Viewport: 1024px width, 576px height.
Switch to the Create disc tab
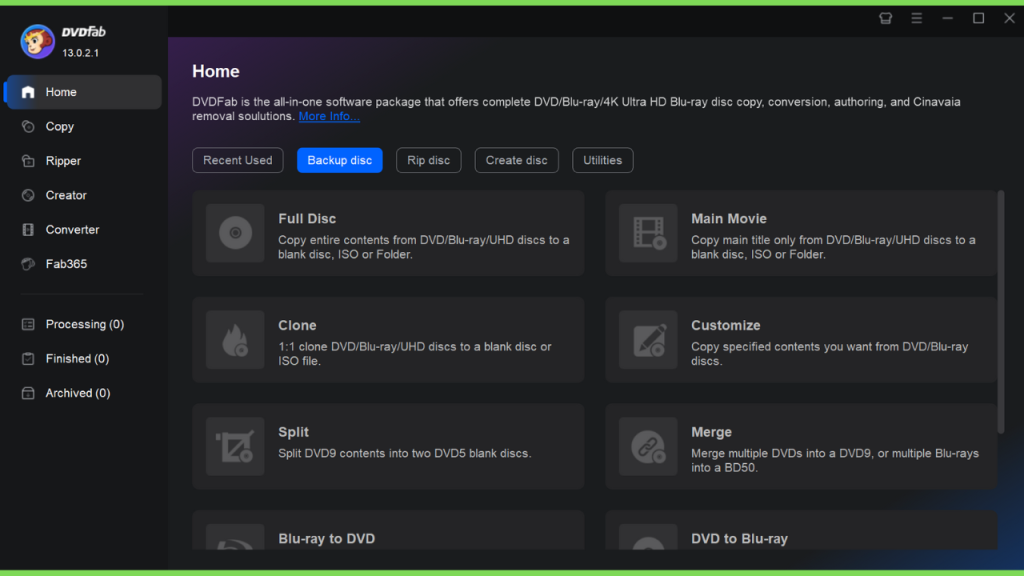517,160
